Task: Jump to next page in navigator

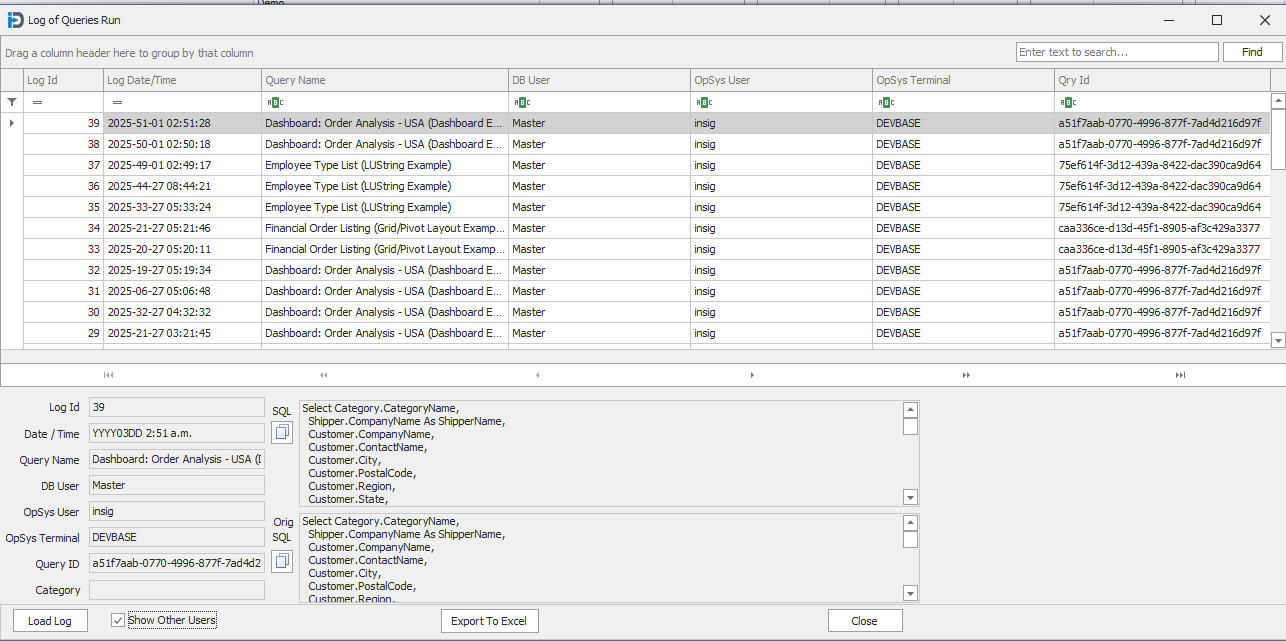Action: click(966, 375)
